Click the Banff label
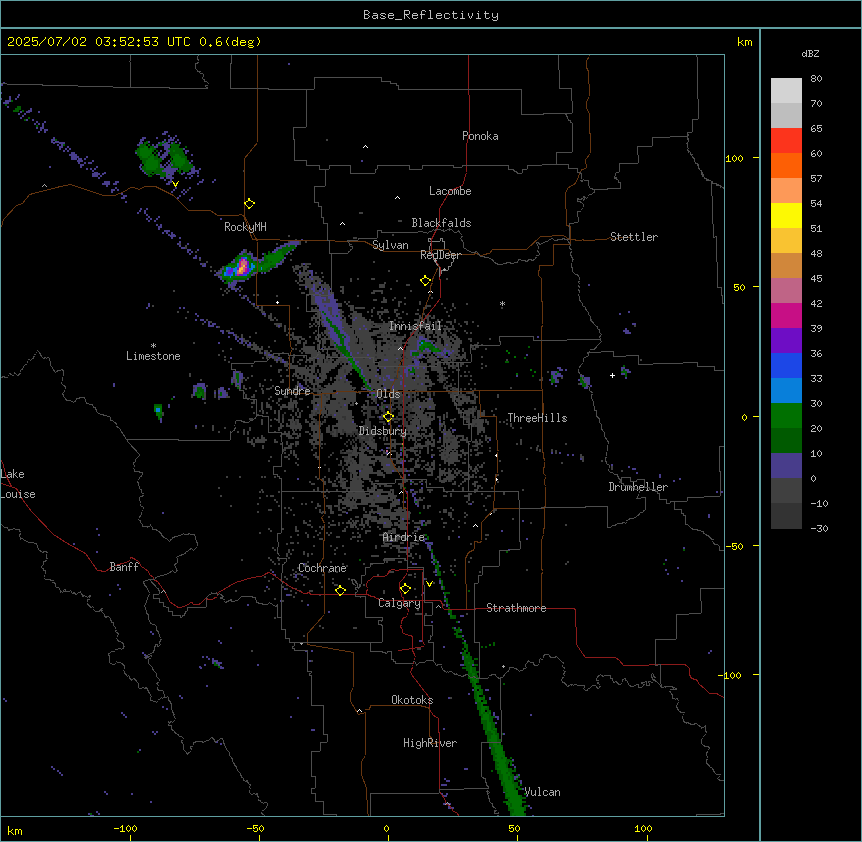The image size is (862, 842). tap(124, 567)
